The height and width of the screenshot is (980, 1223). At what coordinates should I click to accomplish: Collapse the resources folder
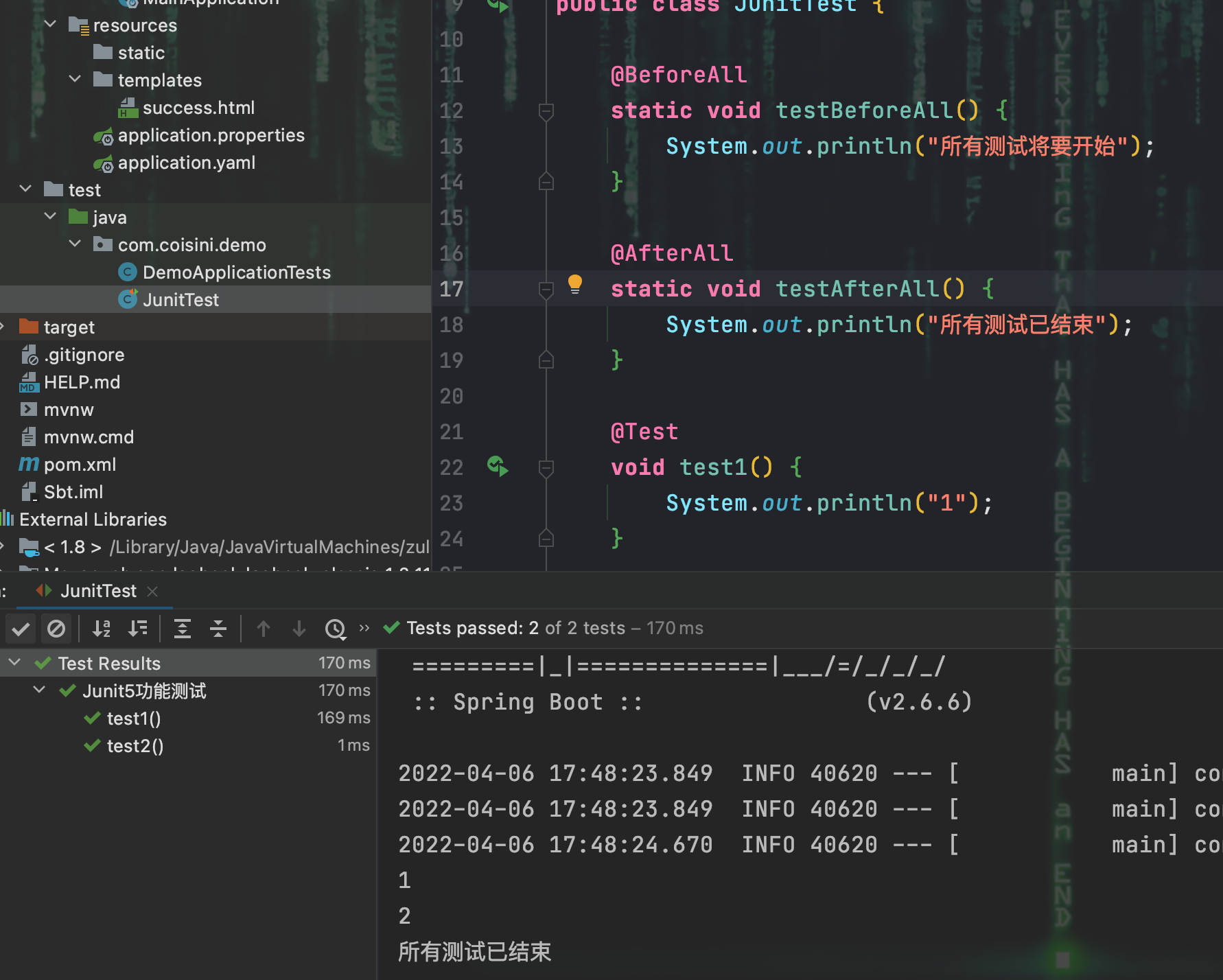click(50, 25)
